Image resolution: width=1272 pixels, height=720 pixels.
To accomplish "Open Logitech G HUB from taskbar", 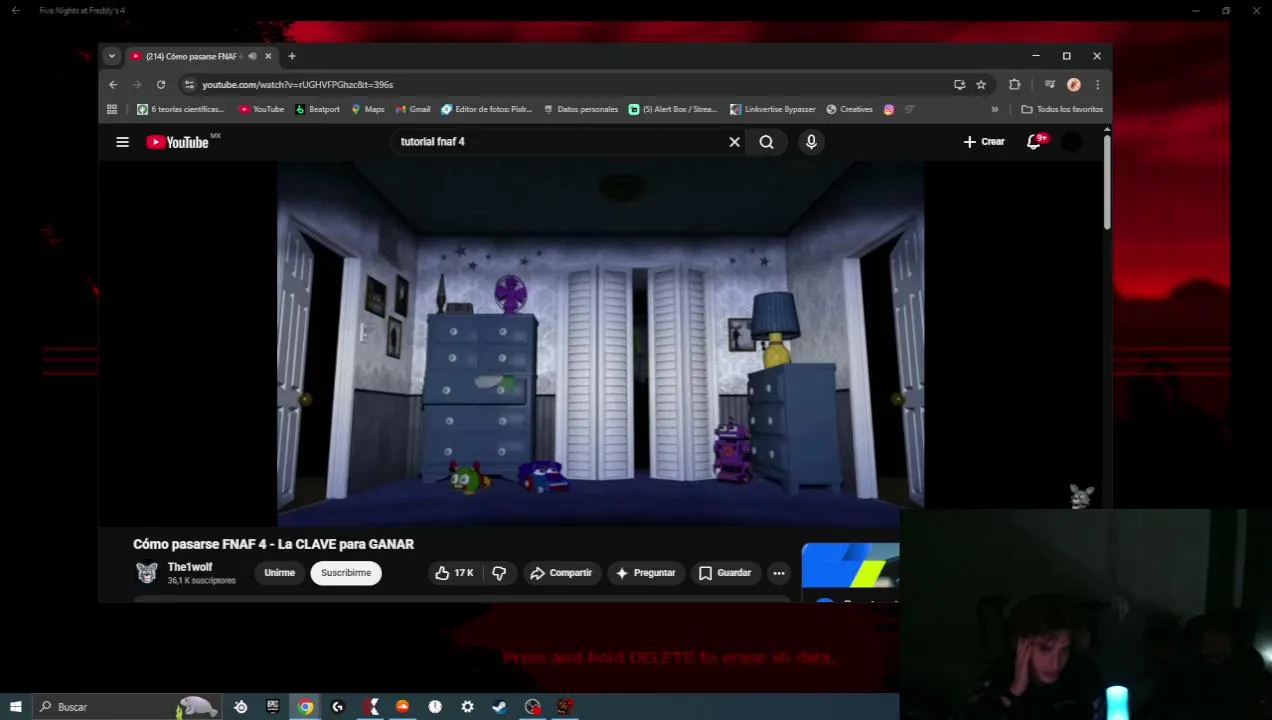I will coord(338,707).
